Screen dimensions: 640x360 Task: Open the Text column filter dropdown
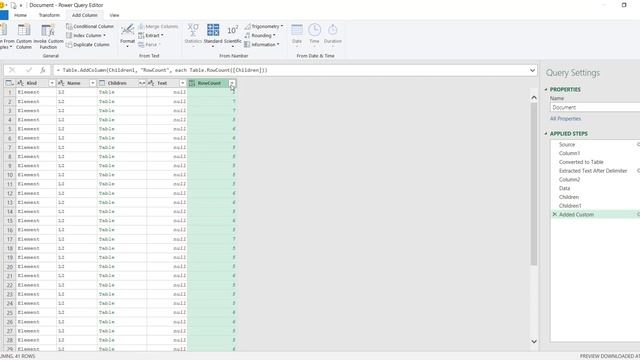pos(182,83)
